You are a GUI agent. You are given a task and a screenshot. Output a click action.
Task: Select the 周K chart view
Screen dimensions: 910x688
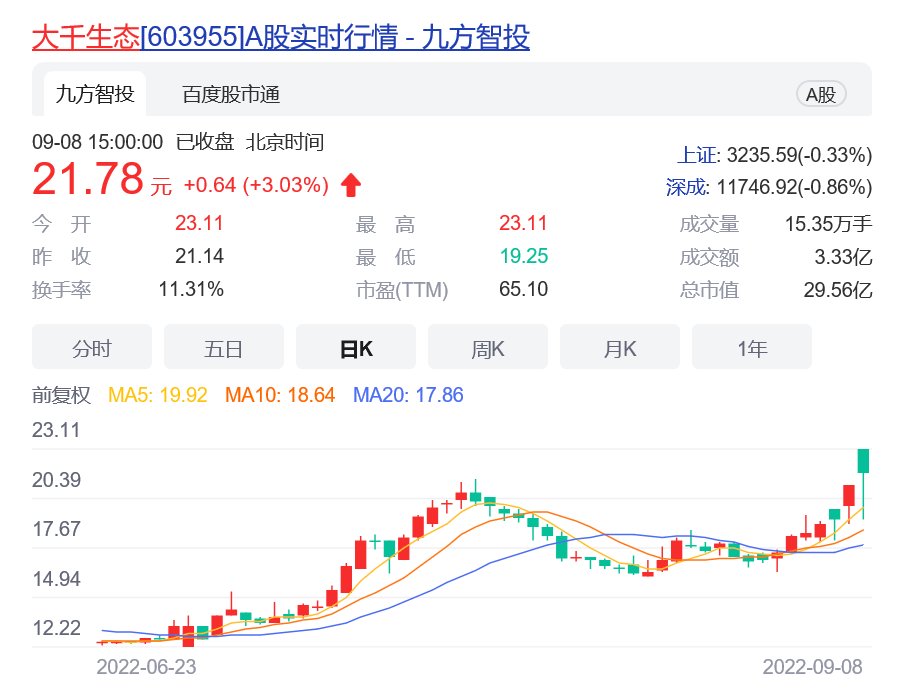(488, 348)
